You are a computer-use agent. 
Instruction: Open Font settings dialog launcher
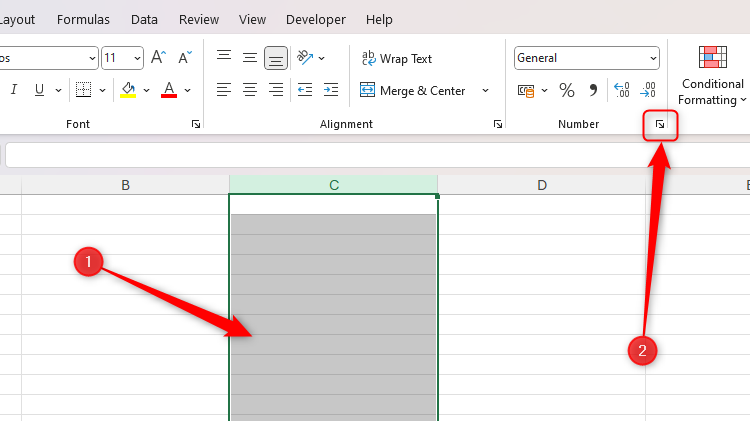(x=196, y=124)
